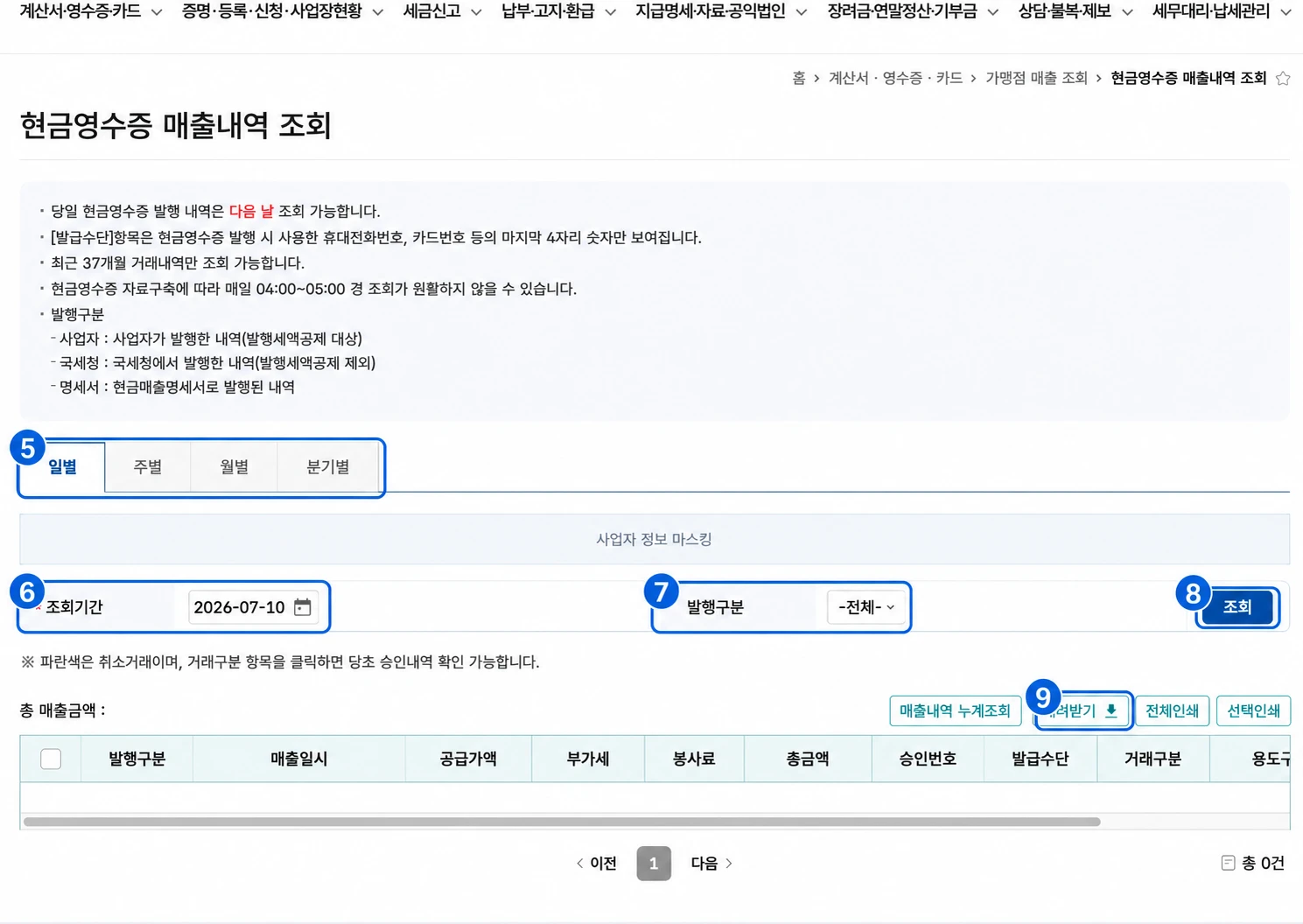This screenshot has height=924, width=1303.
Task: Click the 발급수단 column header
Action: [1040, 759]
